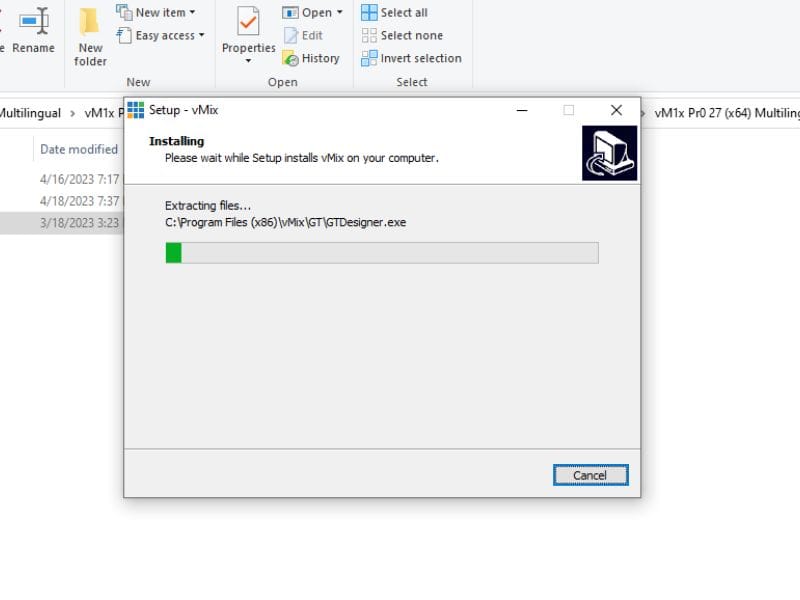Open the Properties icon
Image resolution: width=800 pixels, height=600 pixels.
point(248,21)
